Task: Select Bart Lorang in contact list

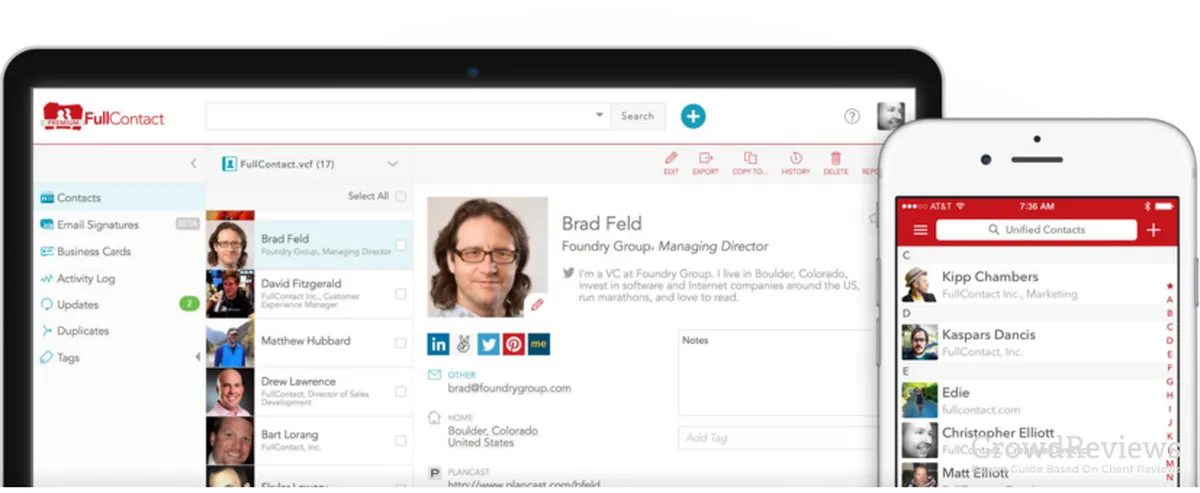Action: pyautogui.click(x=309, y=440)
